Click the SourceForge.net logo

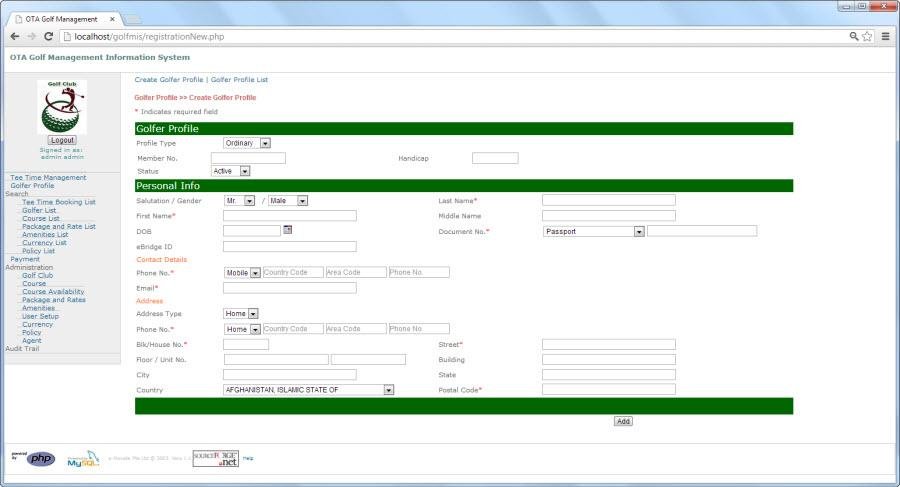215,458
